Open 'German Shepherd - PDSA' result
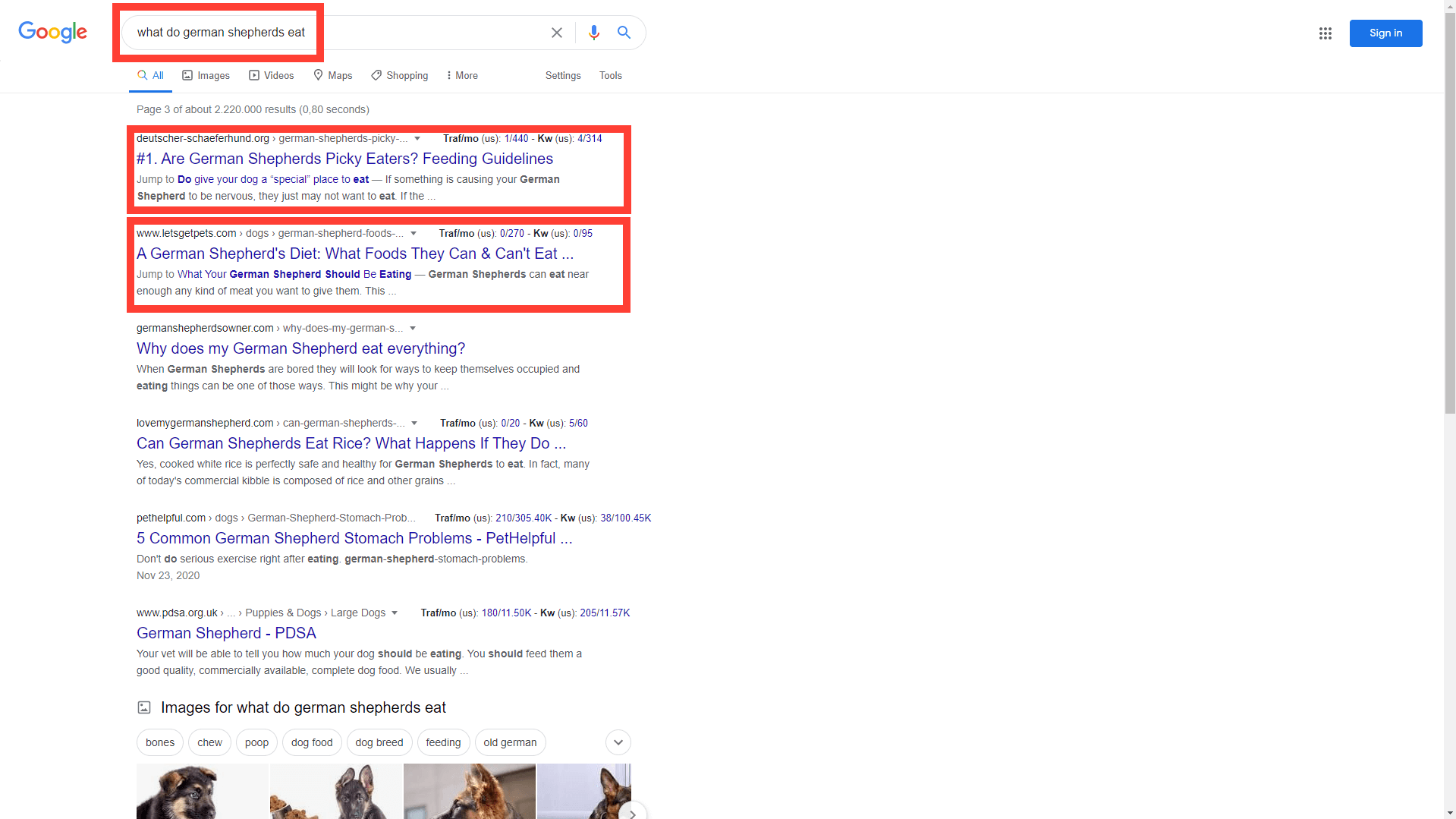Viewport: 1456px width, 819px height. tap(226, 633)
